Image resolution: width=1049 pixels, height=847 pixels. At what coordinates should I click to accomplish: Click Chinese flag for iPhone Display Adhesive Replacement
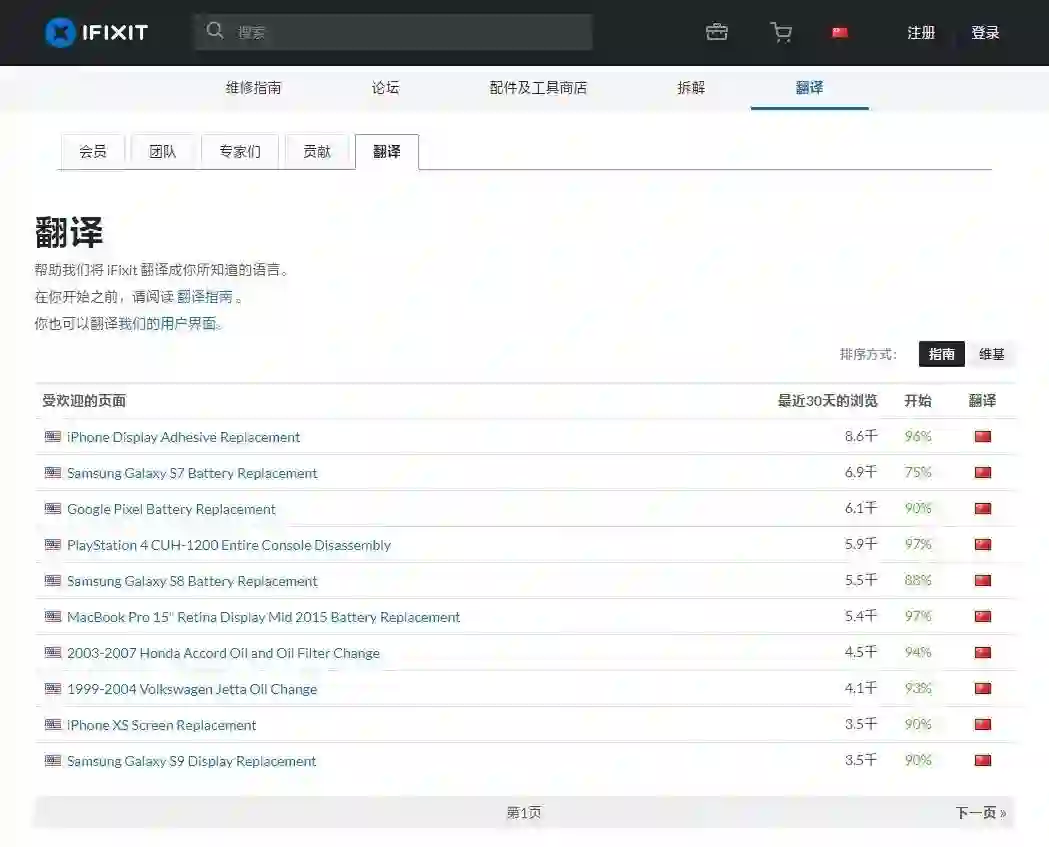pos(982,437)
